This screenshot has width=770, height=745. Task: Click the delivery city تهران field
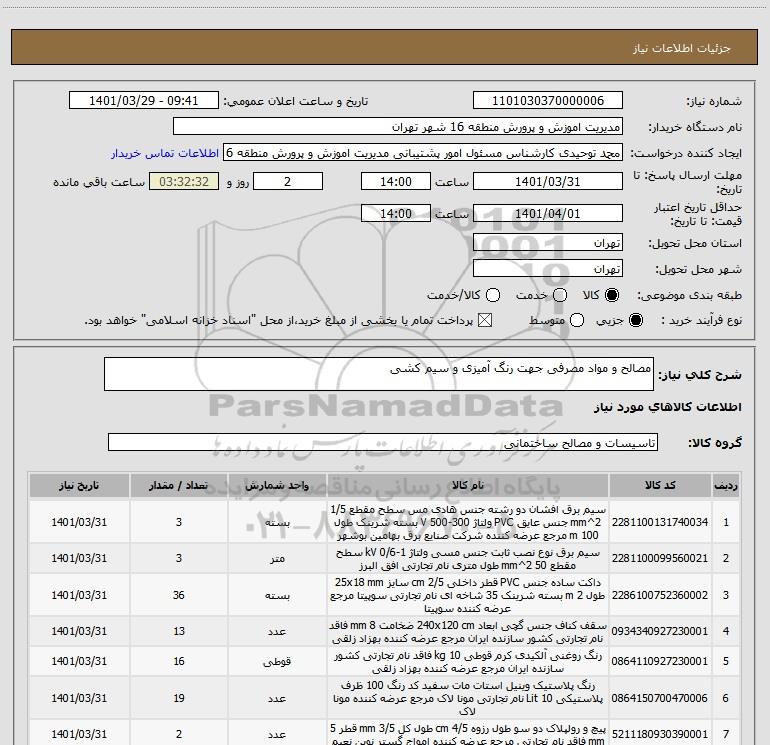(x=548, y=269)
